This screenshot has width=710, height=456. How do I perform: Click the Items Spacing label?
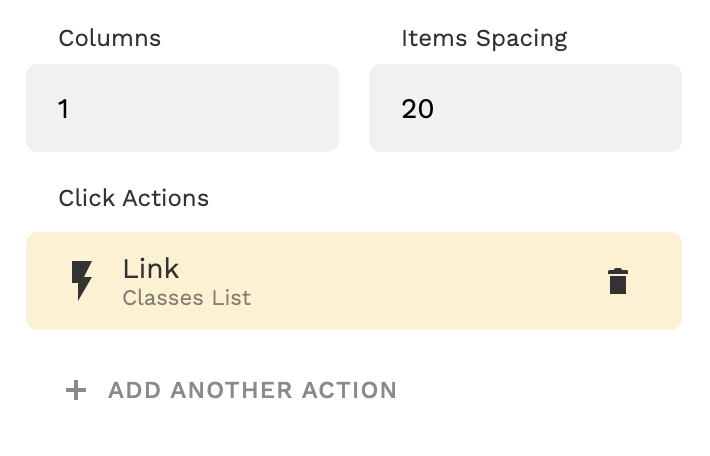coord(484,38)
